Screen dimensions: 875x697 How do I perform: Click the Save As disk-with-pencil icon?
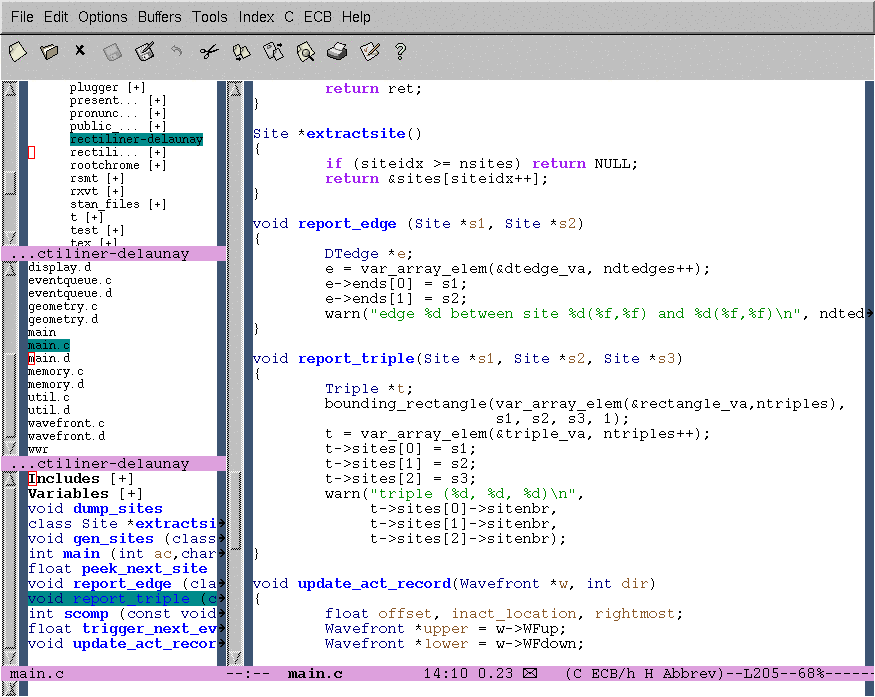[145, 51]
